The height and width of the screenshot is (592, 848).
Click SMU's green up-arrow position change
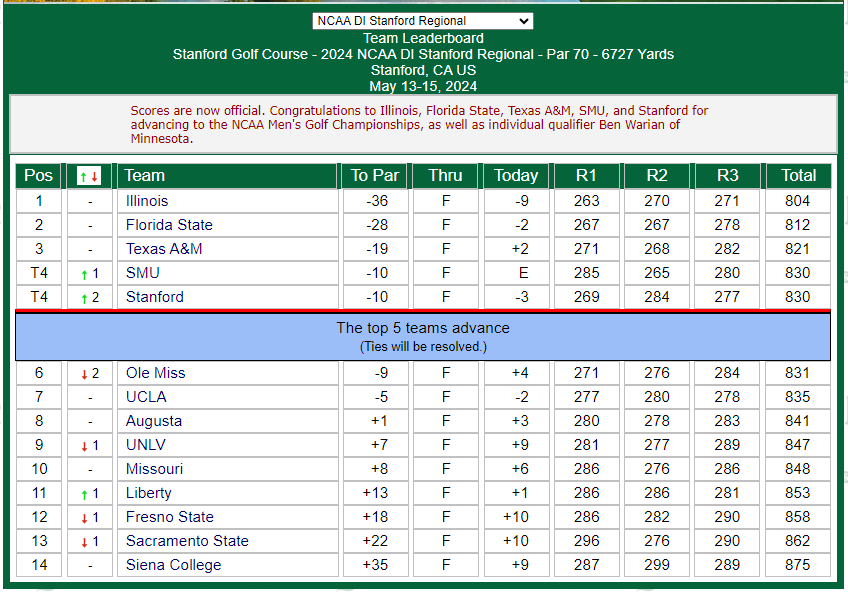[84, 274]
